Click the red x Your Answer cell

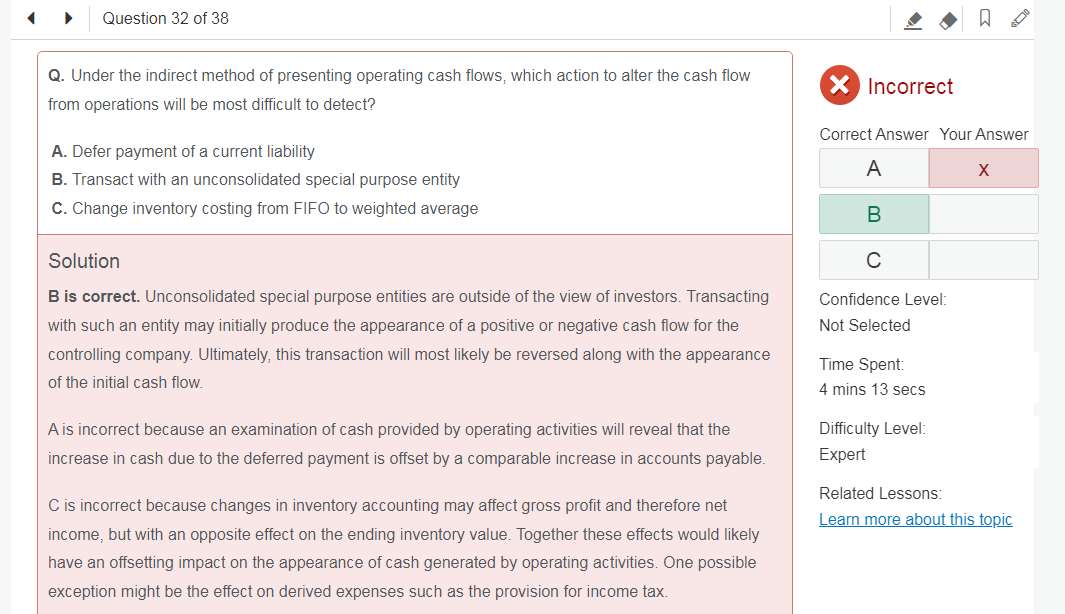coord(983,168)
